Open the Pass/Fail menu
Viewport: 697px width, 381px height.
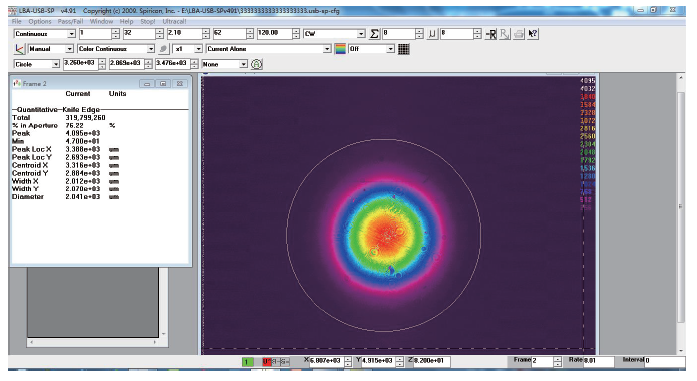70,21
